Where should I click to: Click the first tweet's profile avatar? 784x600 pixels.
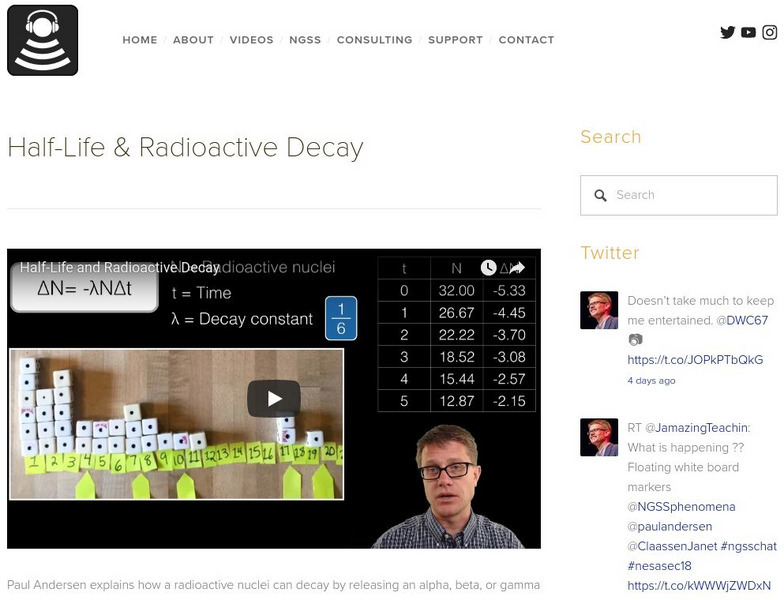point(599,310)
